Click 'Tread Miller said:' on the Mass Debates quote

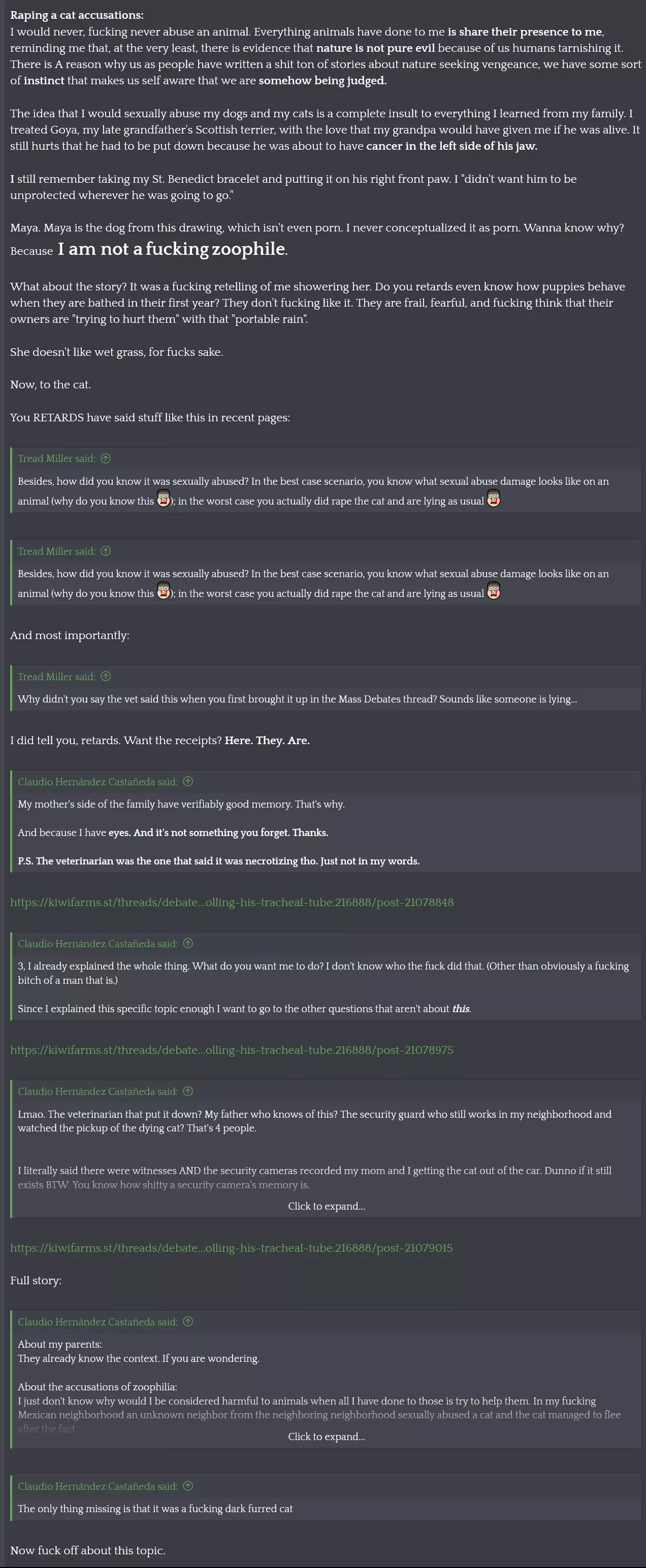pyautogui.click(x=56, y=676)
